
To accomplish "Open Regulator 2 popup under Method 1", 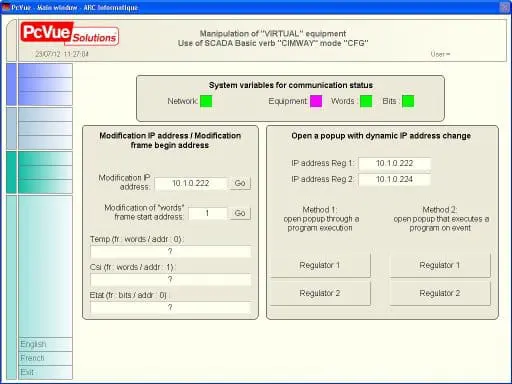I will [x=320, y=293].
